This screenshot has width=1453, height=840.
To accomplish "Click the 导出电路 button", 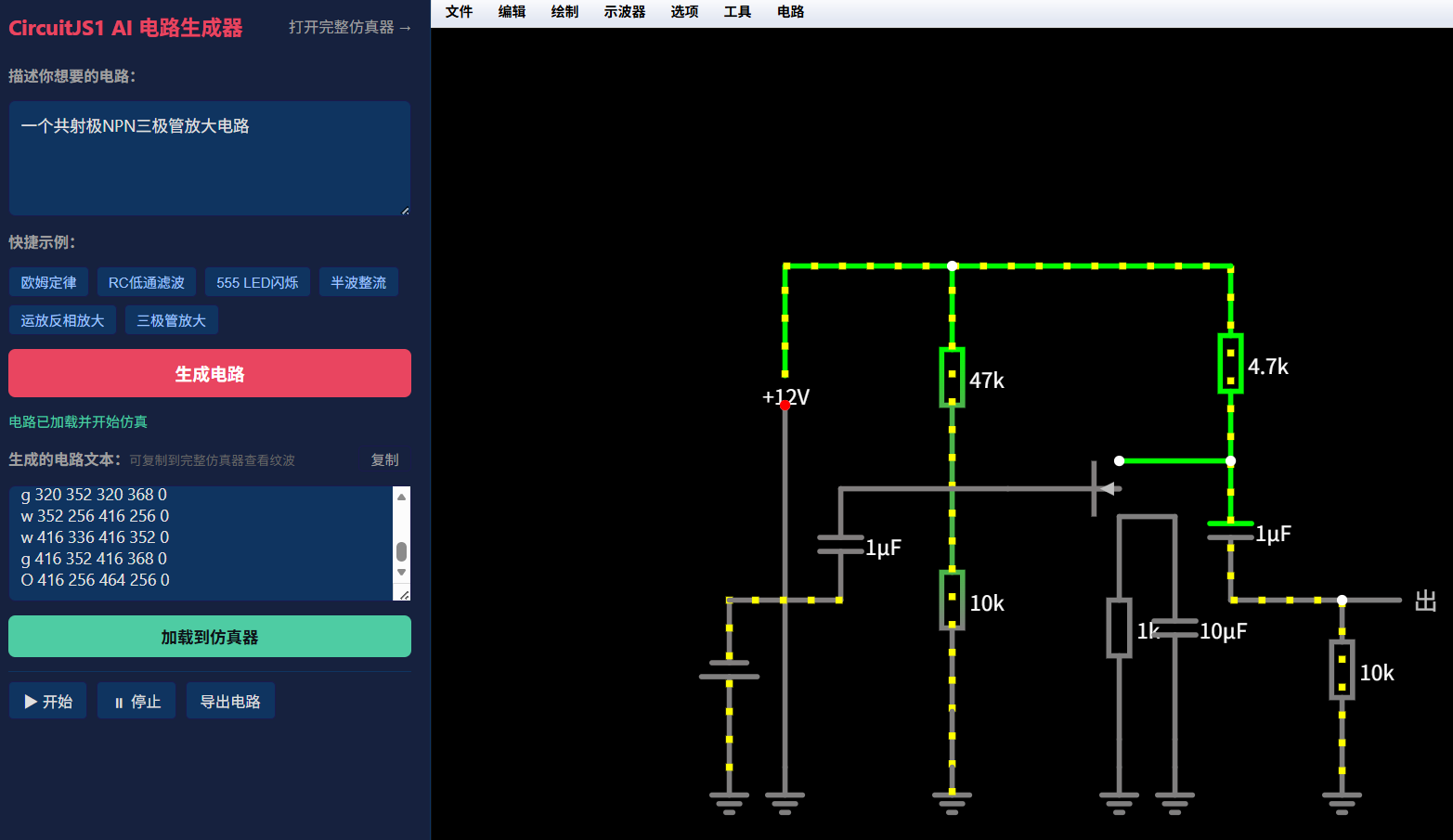I will [x=230, y=701].
